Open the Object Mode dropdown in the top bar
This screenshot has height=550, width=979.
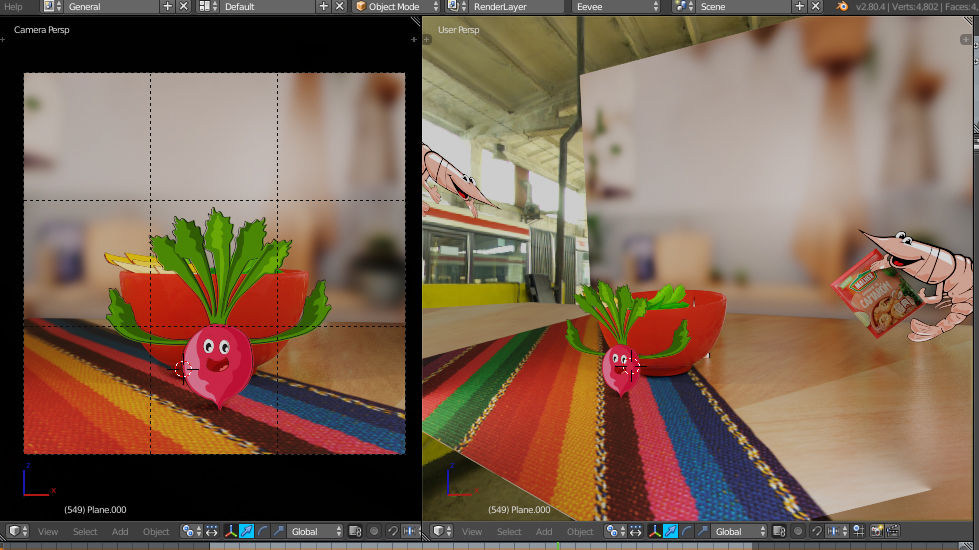point(397,7)
